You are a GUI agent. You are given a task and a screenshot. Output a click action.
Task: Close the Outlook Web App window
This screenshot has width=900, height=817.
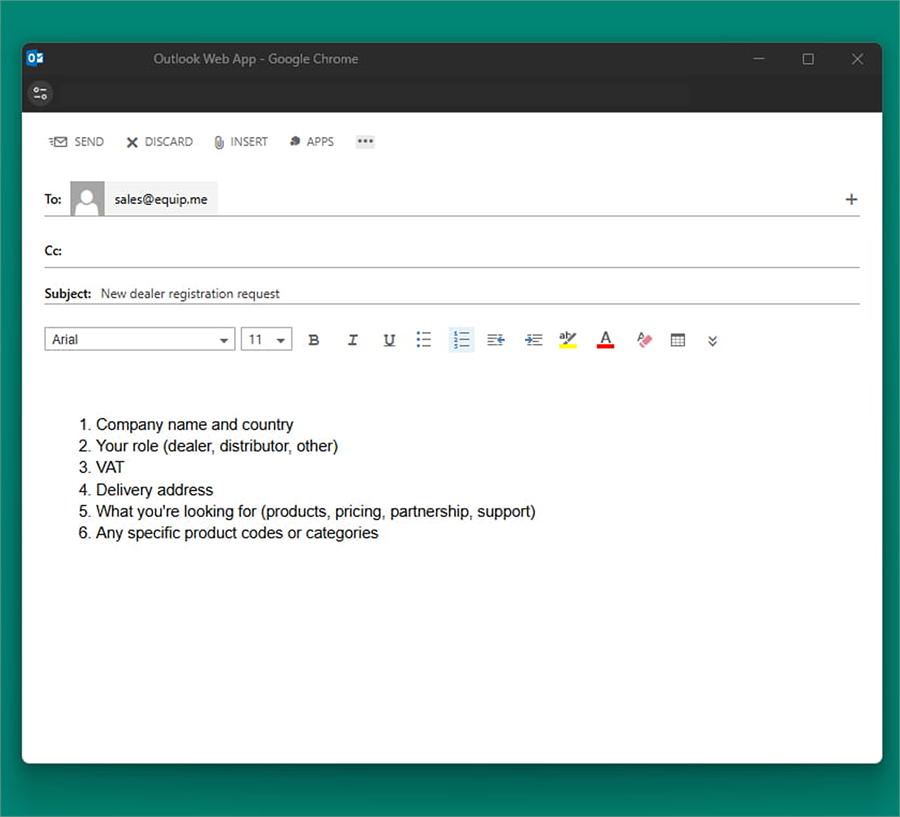pos(858,59)
